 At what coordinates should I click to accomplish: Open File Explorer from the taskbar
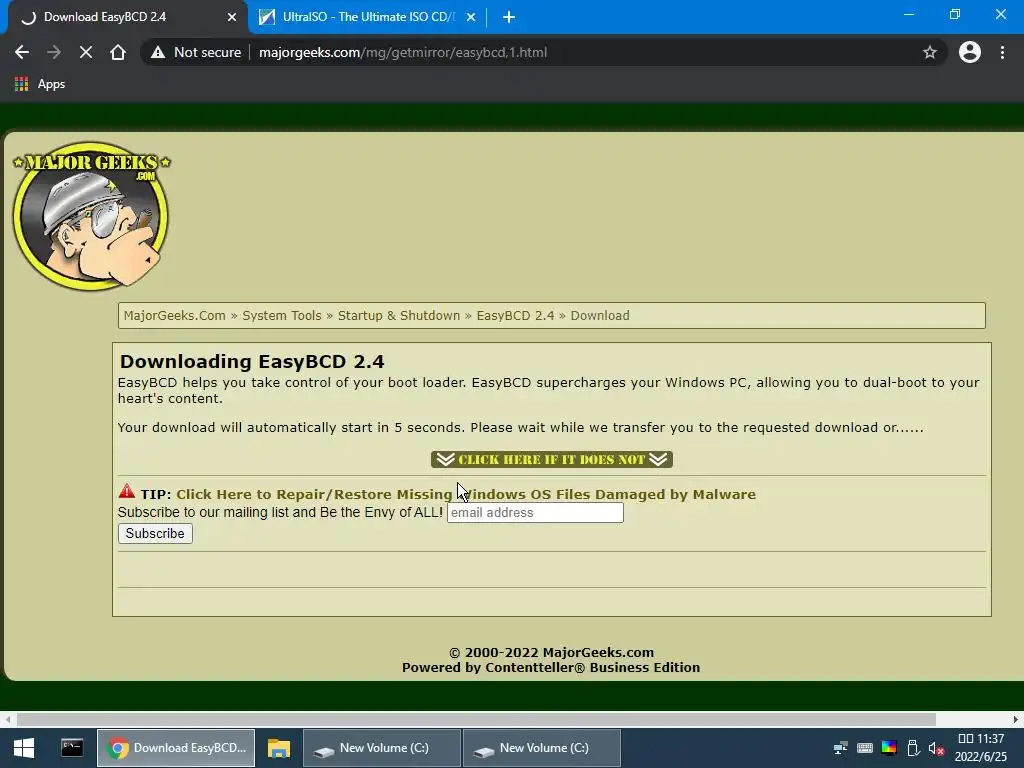pos(278,748)
